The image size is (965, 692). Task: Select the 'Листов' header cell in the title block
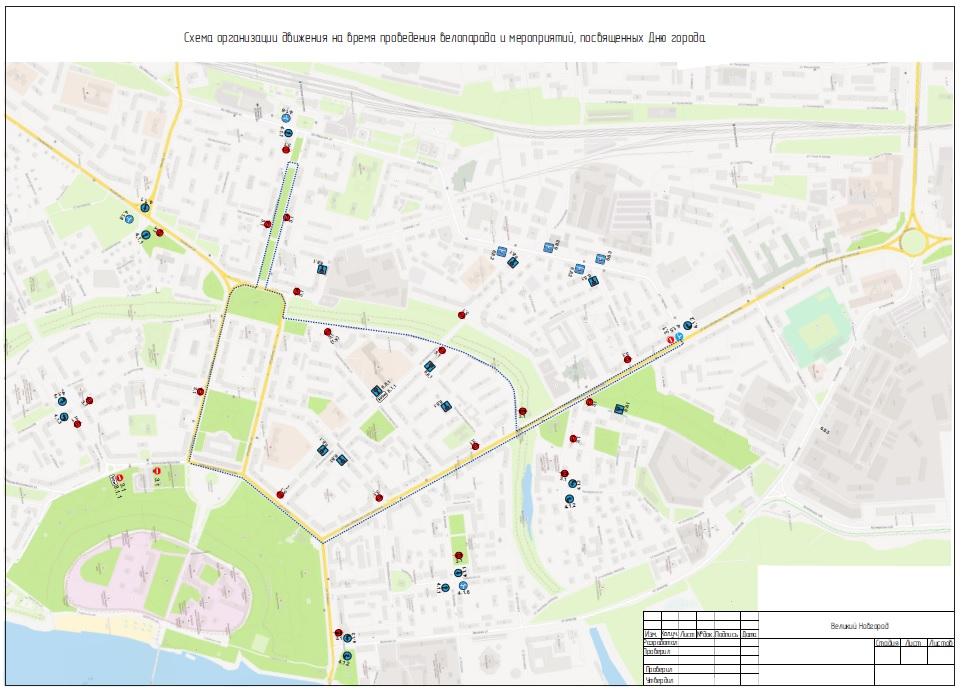pos(940,643)
